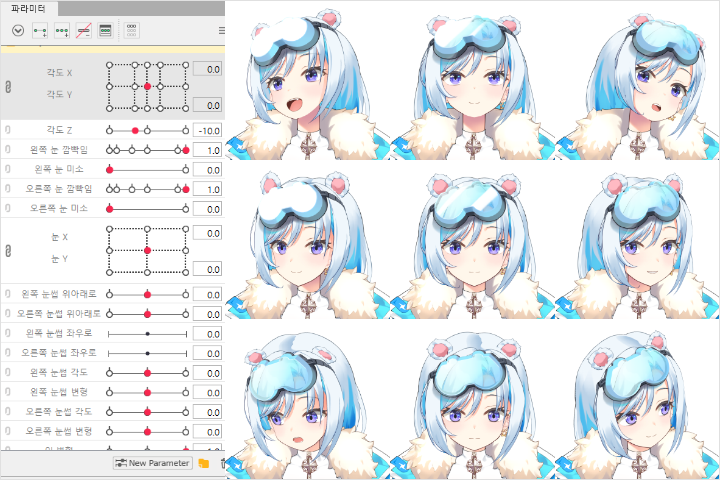Screen dimensions: 720x480
Task: Click the 각도 Z value field showing -10.0
Action: coord(208,130)
